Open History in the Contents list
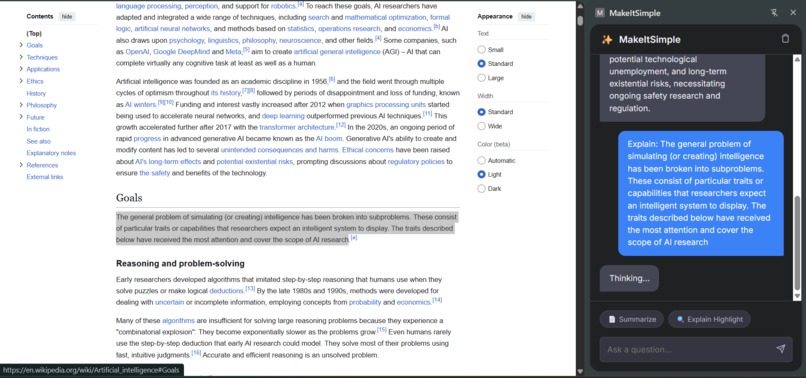The image size is (806, 378). pyautogui.click(x=36, y=94)
